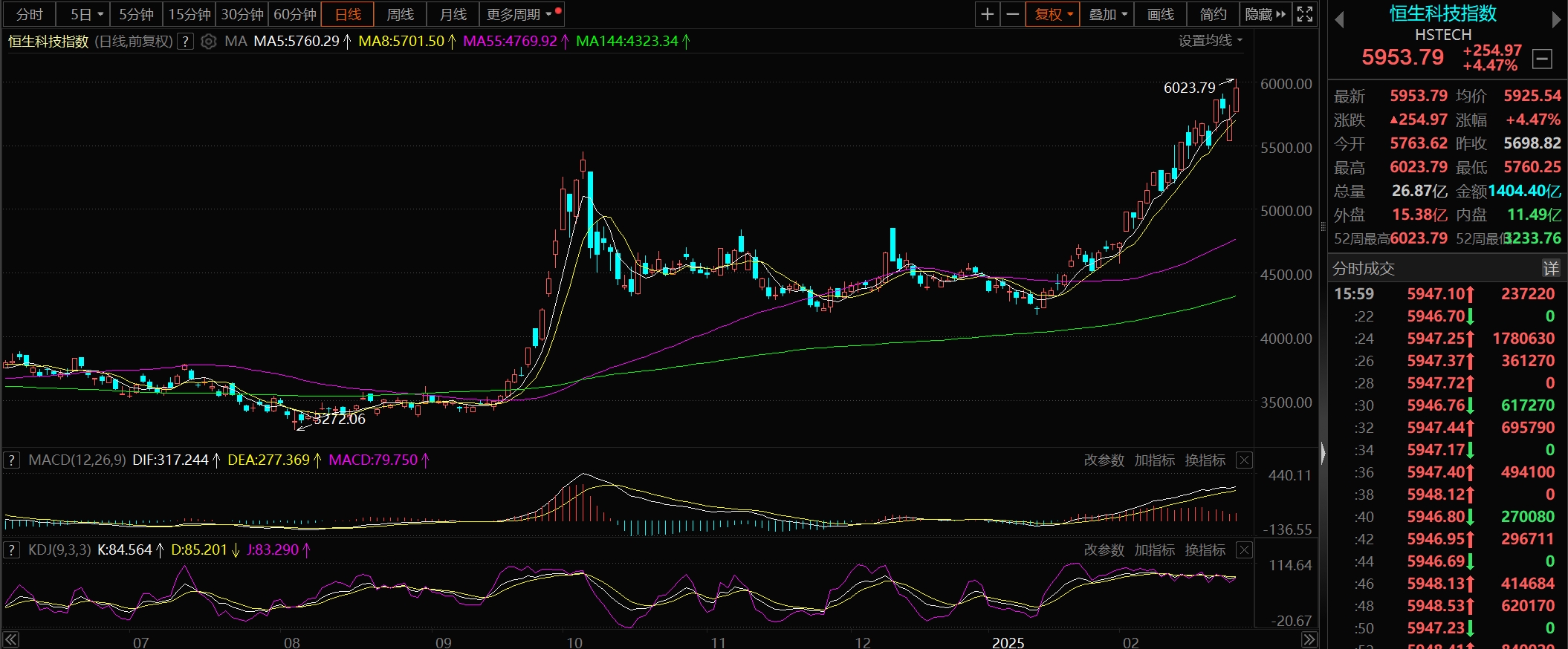Jump to latest chart data arrows
This screenshot has height=649, width=1568.
click(x=1309, y=640)
